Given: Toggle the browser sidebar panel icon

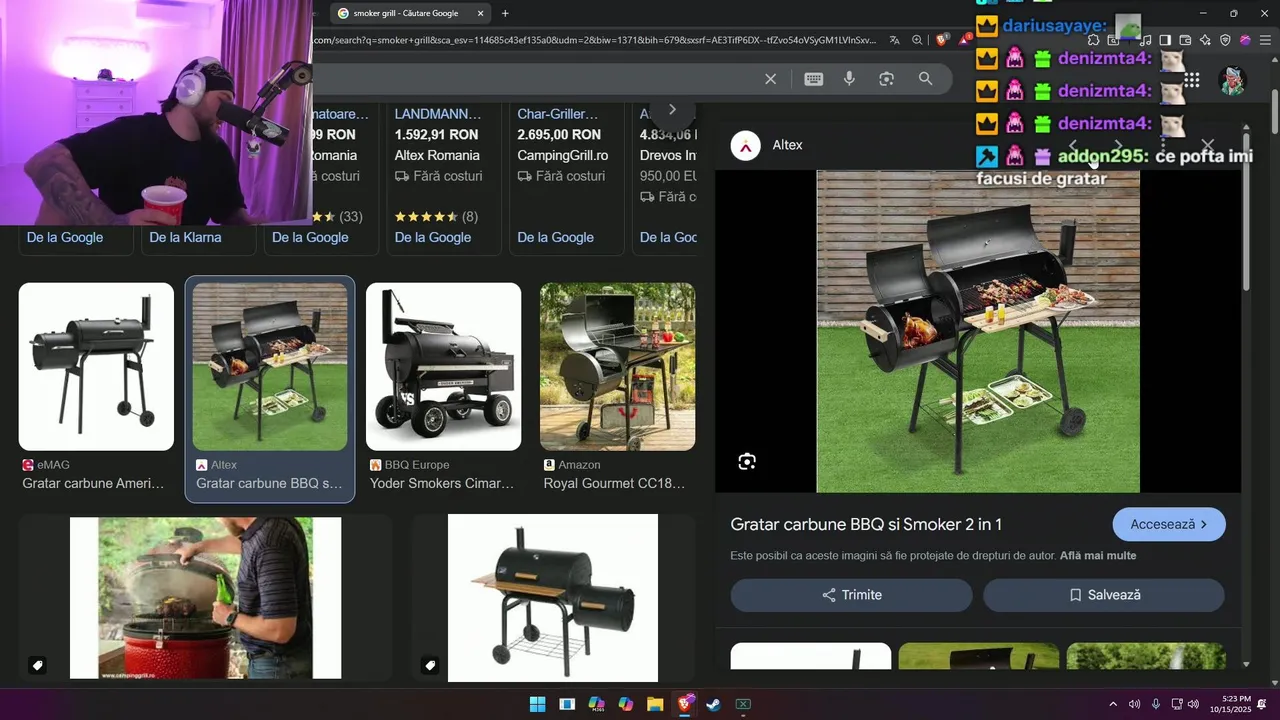Looking at the screenshot, I should tap(1165, 40).
